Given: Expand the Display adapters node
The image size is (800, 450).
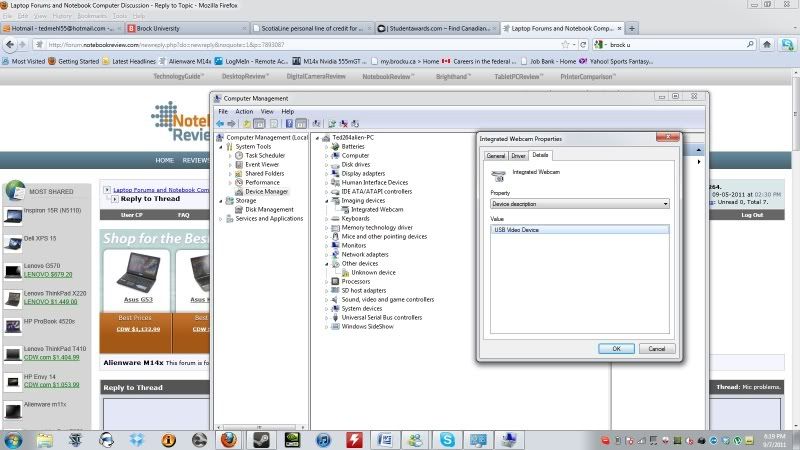Looking at the screenshot, I should (x=327, y=174).
